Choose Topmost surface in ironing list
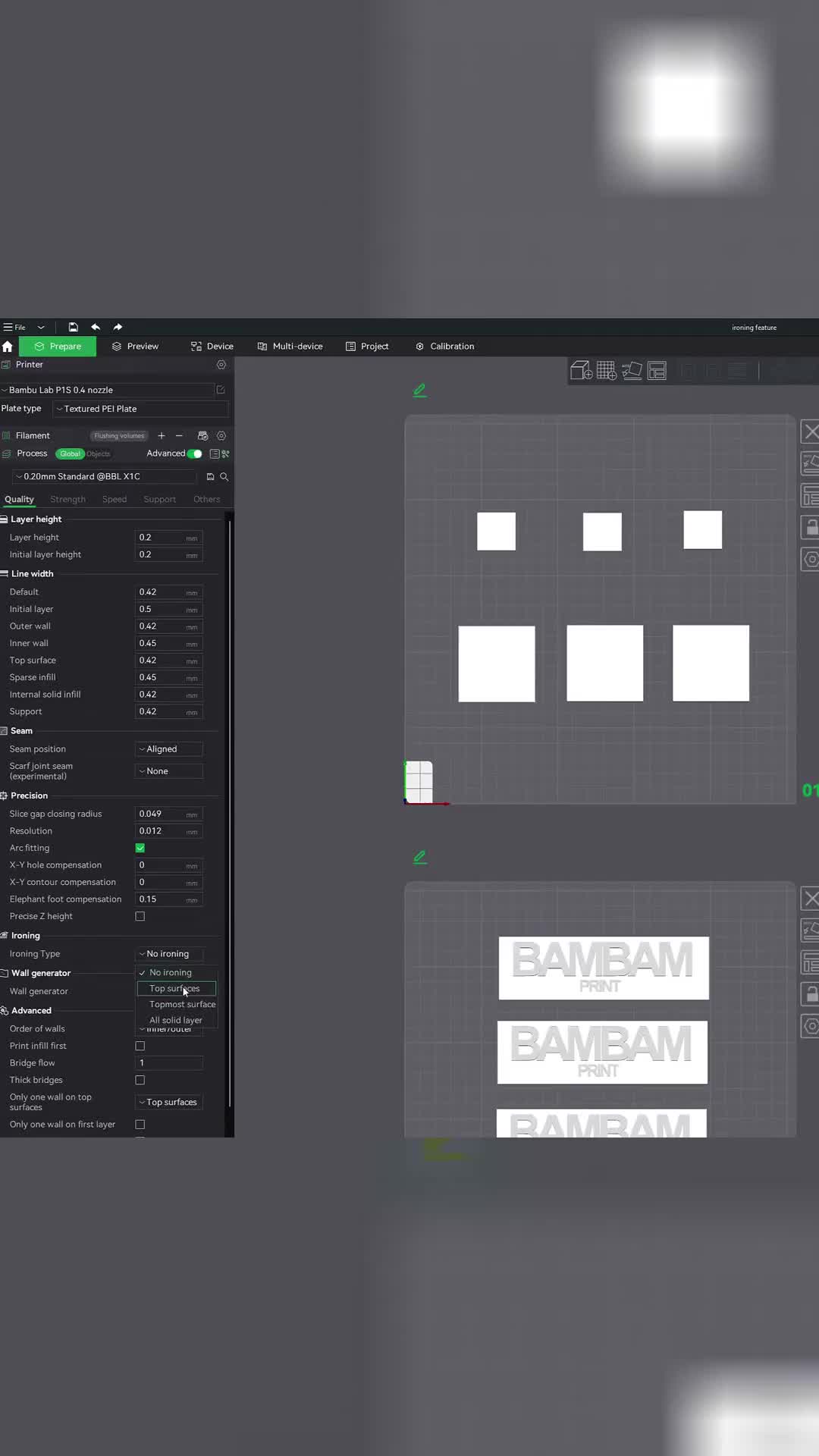This screenshot has width=819, height=1456. click(177, 1004)
